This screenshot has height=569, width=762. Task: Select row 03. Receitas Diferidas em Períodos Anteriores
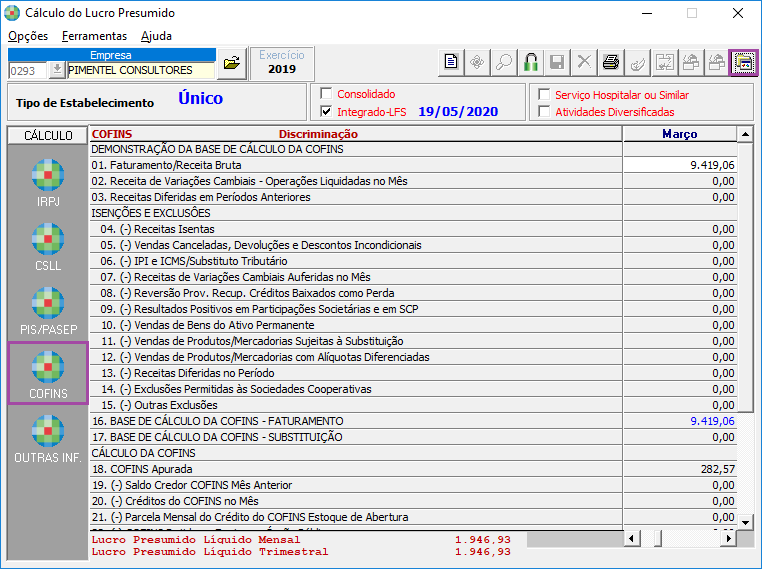pyautogui.click(x=356, y=197)
